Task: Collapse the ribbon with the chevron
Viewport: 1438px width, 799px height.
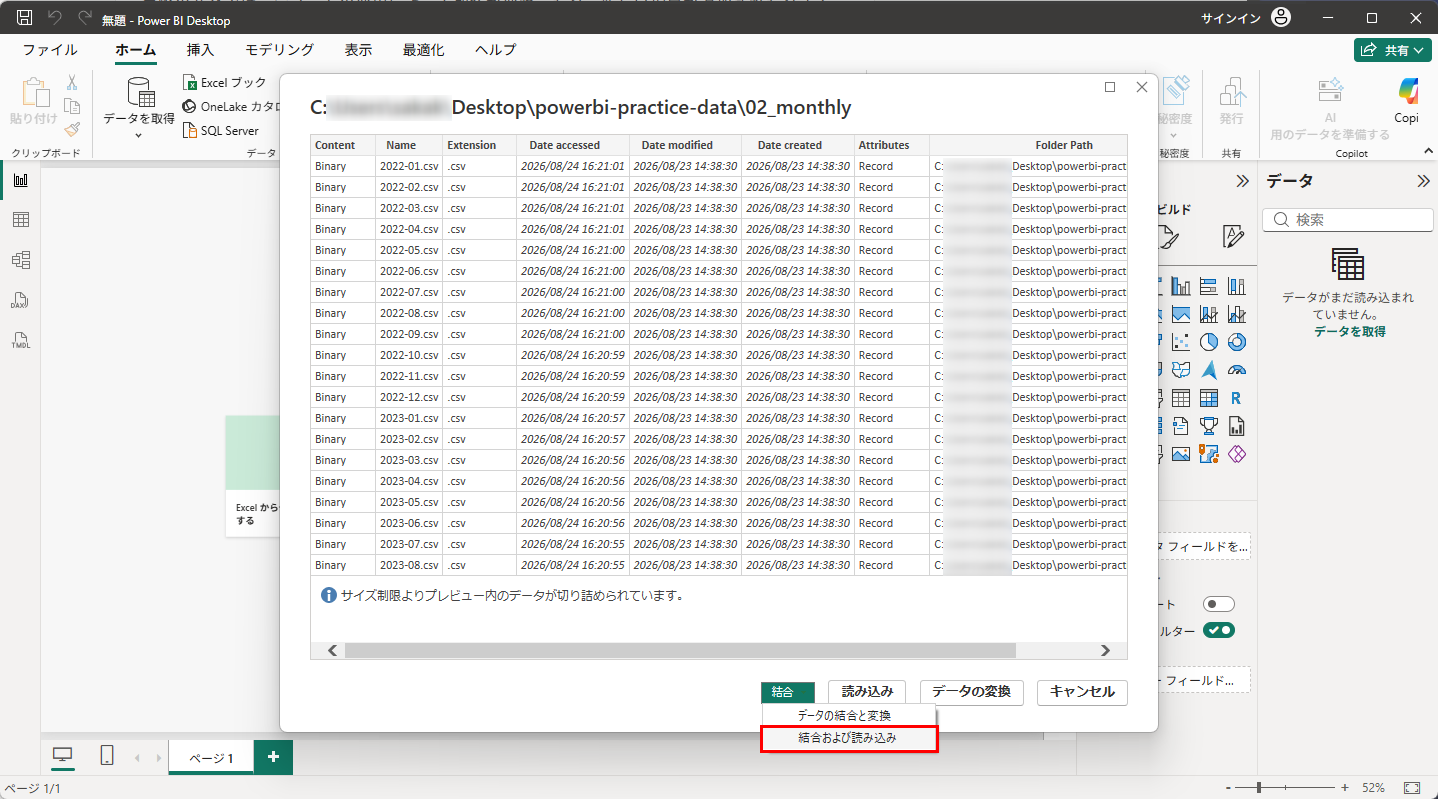Action: [x=1427, y=150]
